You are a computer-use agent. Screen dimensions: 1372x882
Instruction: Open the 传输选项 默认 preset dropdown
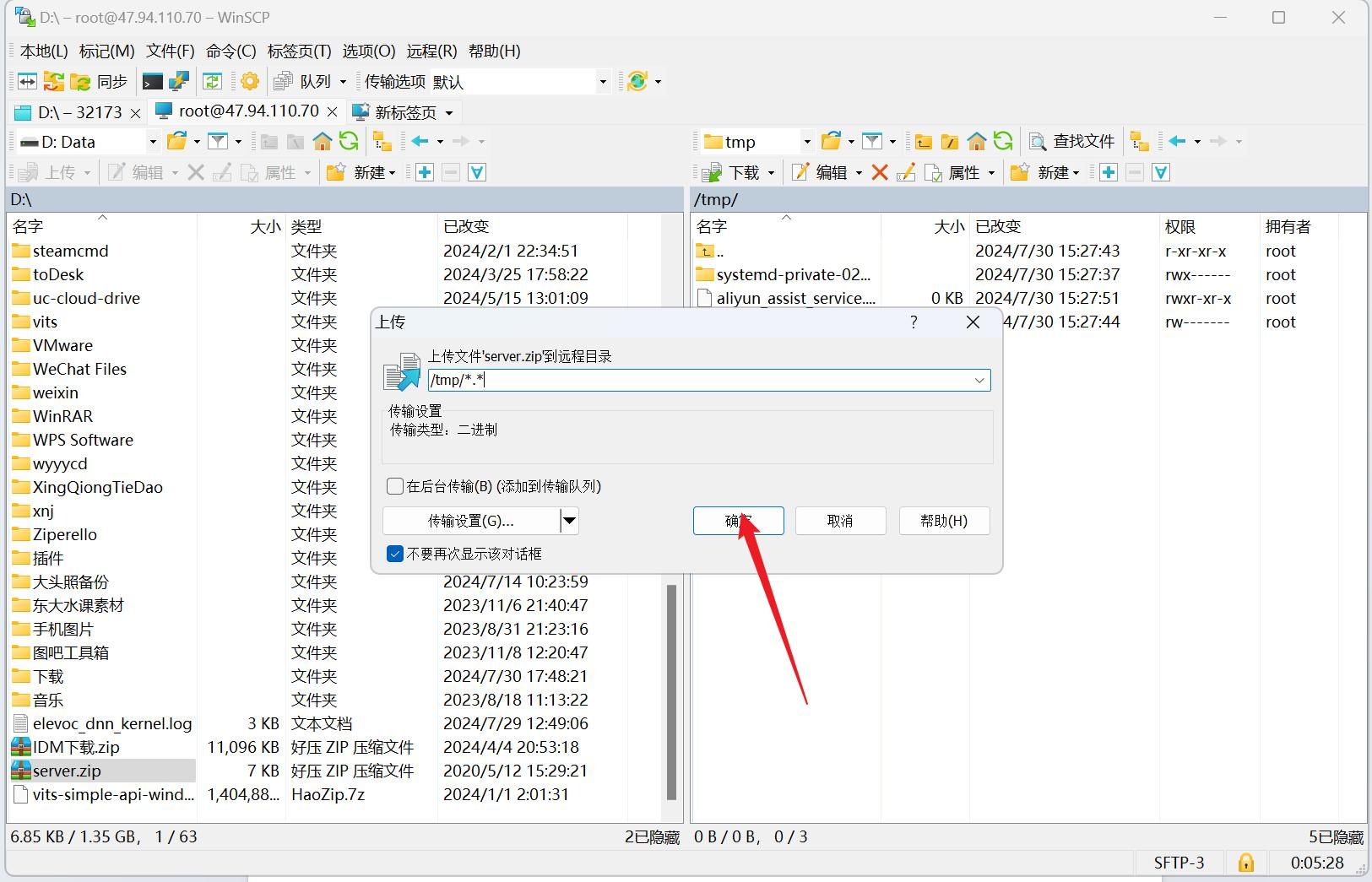603,82
